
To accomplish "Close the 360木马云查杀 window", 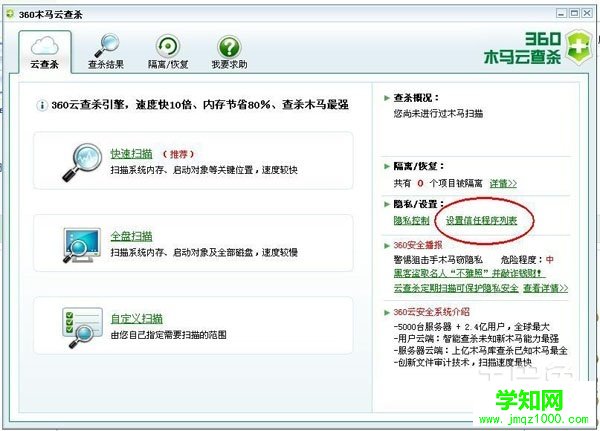I will pyautogui.click(x=587, y=13).
